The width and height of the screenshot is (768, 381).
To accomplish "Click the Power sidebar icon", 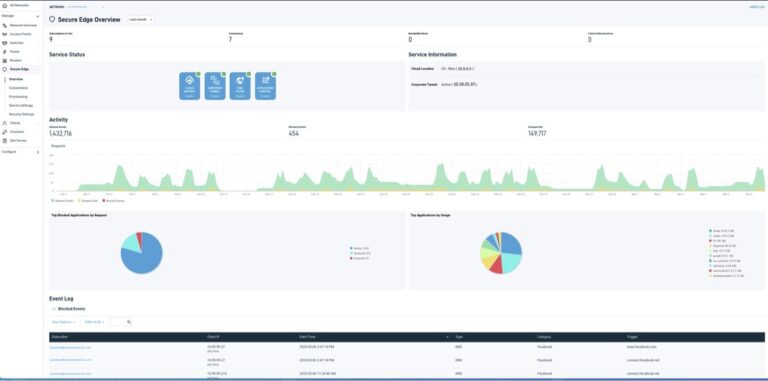I will point(4,51).
